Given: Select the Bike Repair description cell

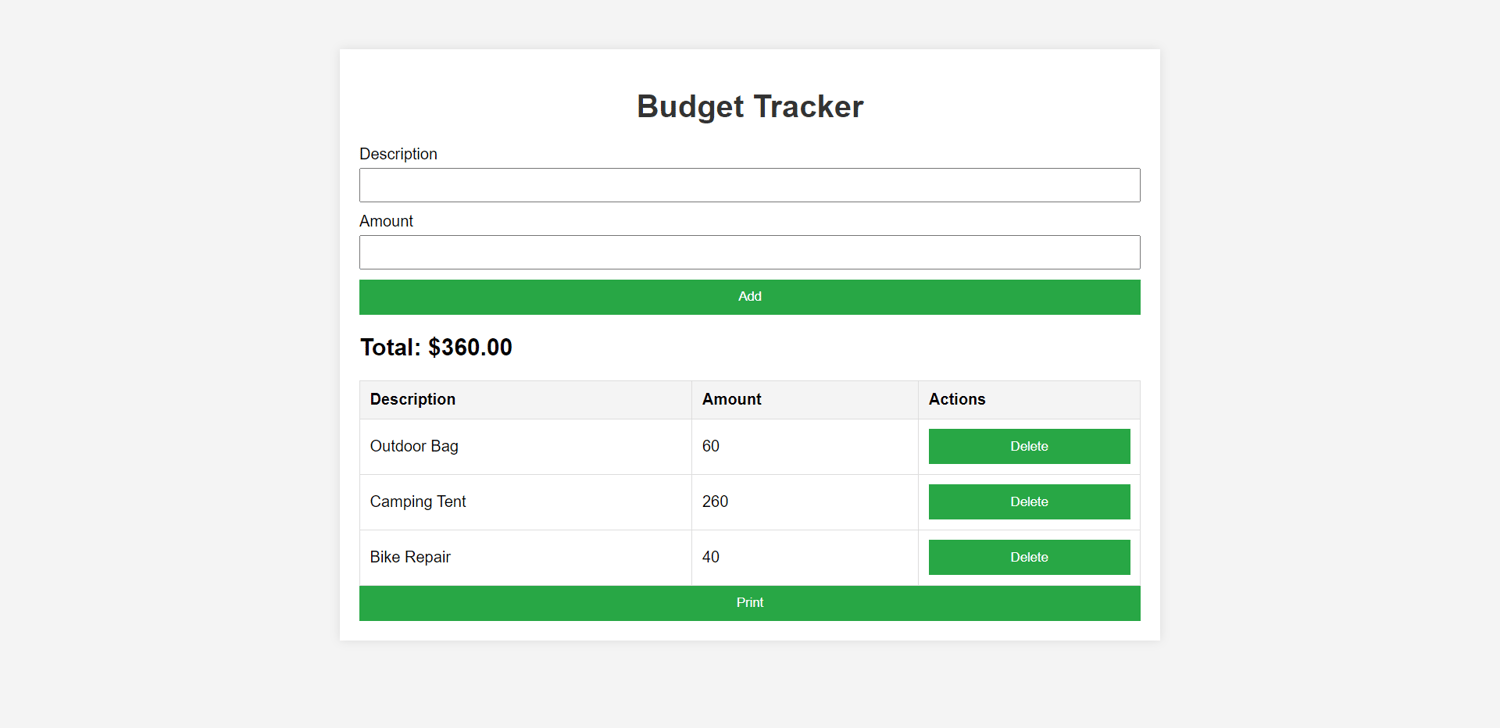Looking at the screenshot, I should click(410, 557).
